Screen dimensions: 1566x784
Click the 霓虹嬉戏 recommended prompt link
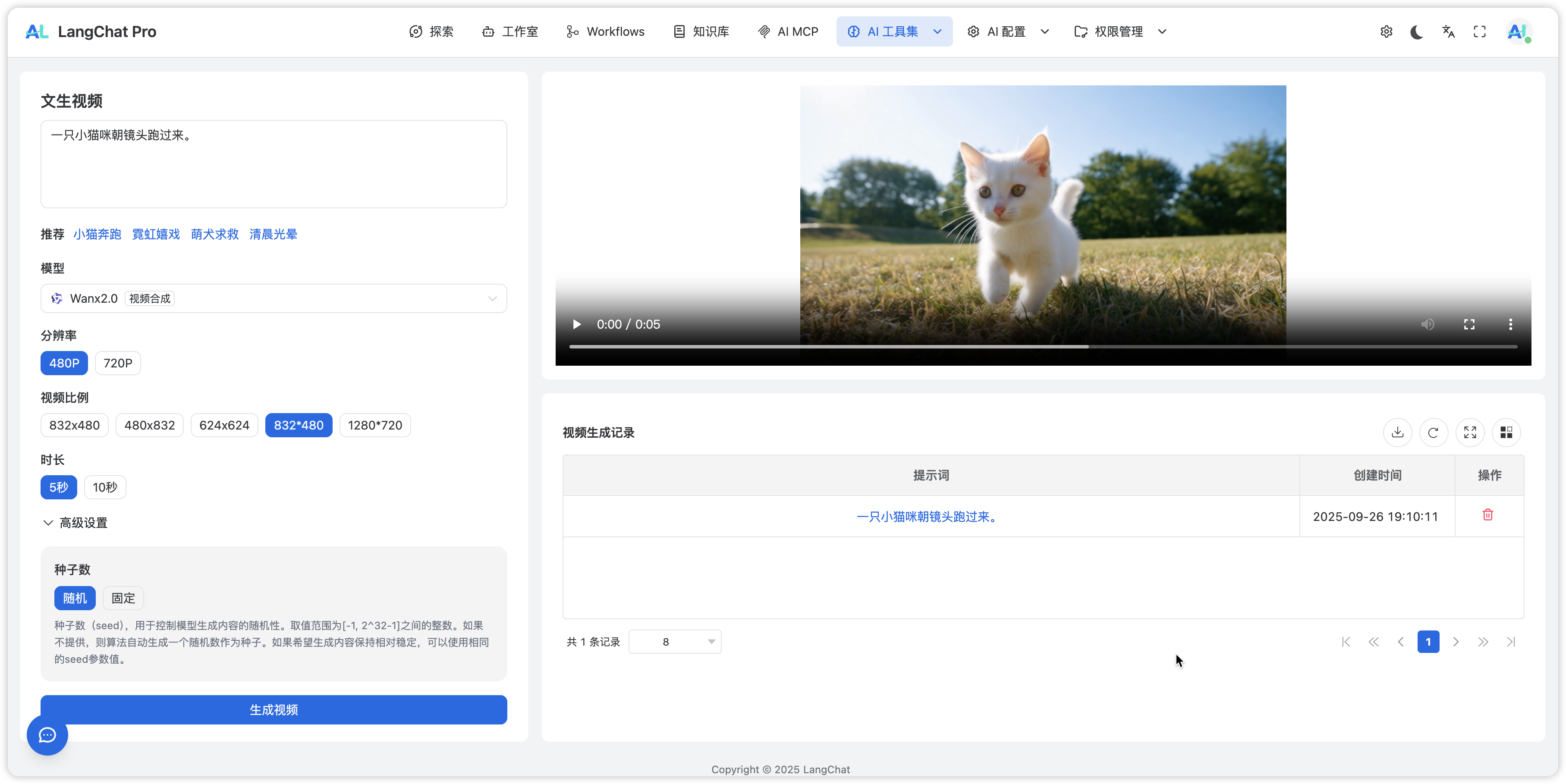(156, 234)
